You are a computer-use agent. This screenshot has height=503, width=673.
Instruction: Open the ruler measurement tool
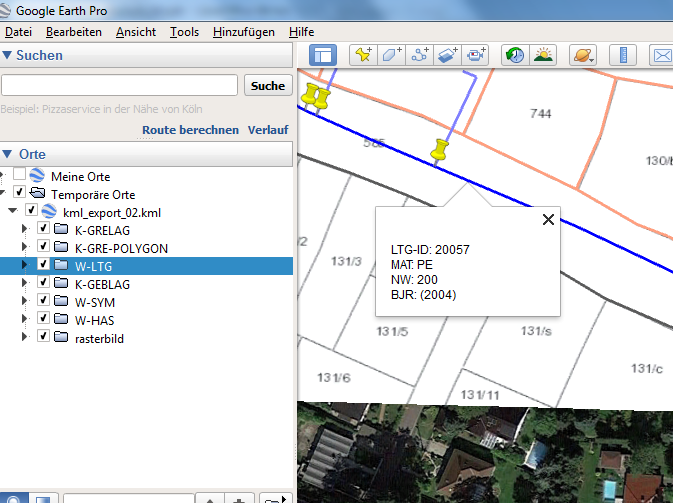[x=621, y=55]
